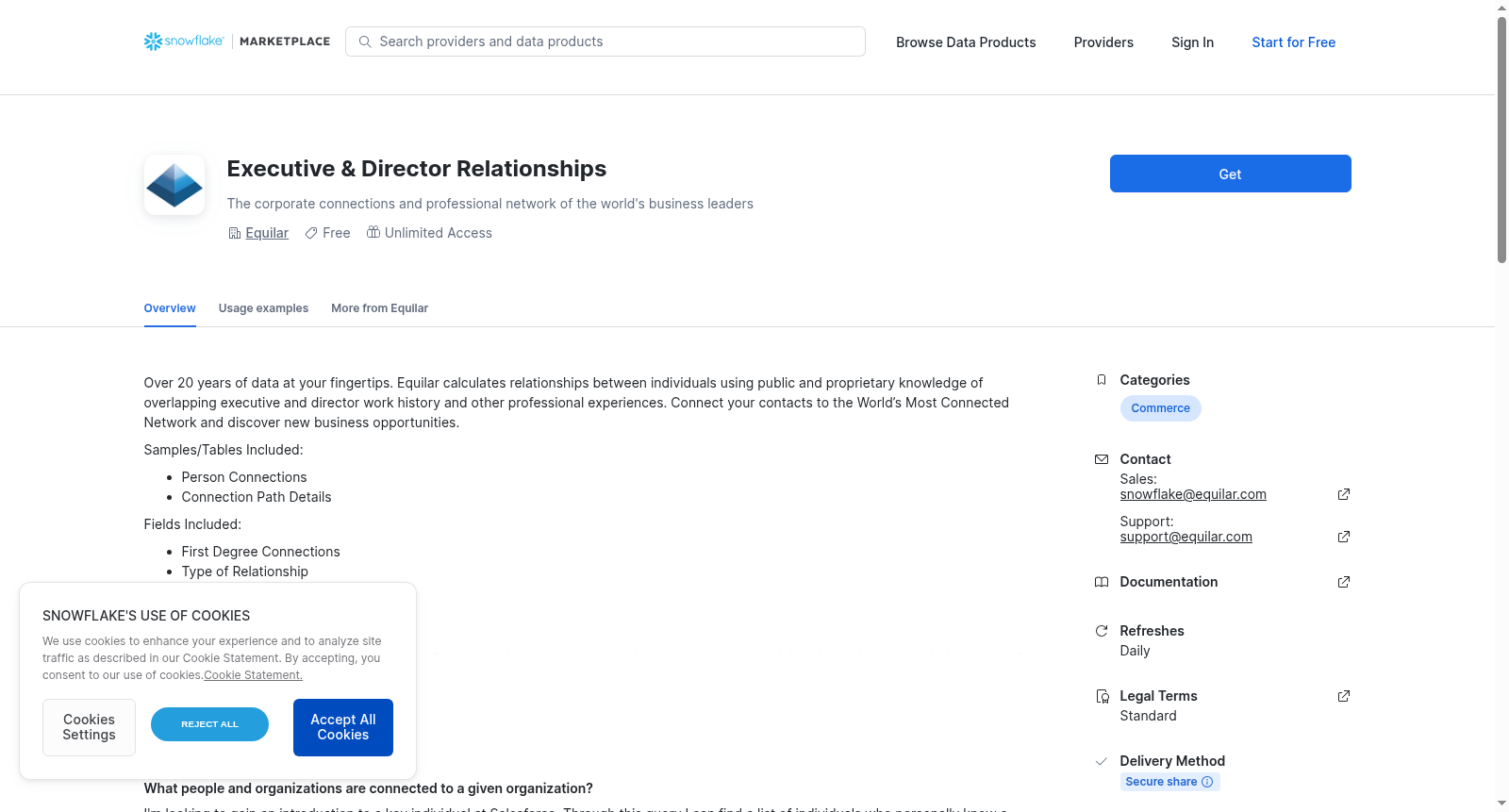Open Legal Terms external link icon

coord(1344,696)
